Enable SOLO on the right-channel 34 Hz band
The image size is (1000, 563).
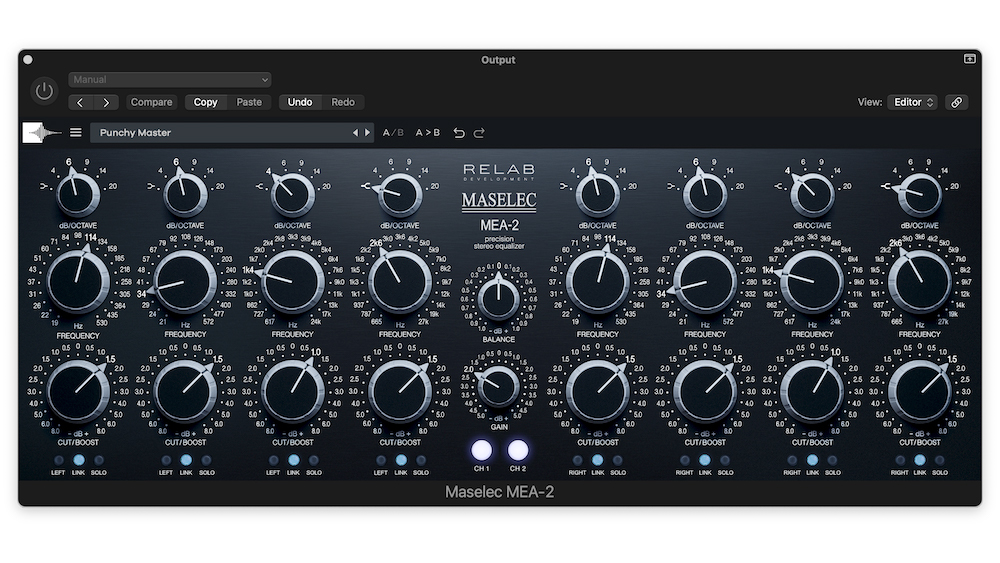[x=724, y=460]
